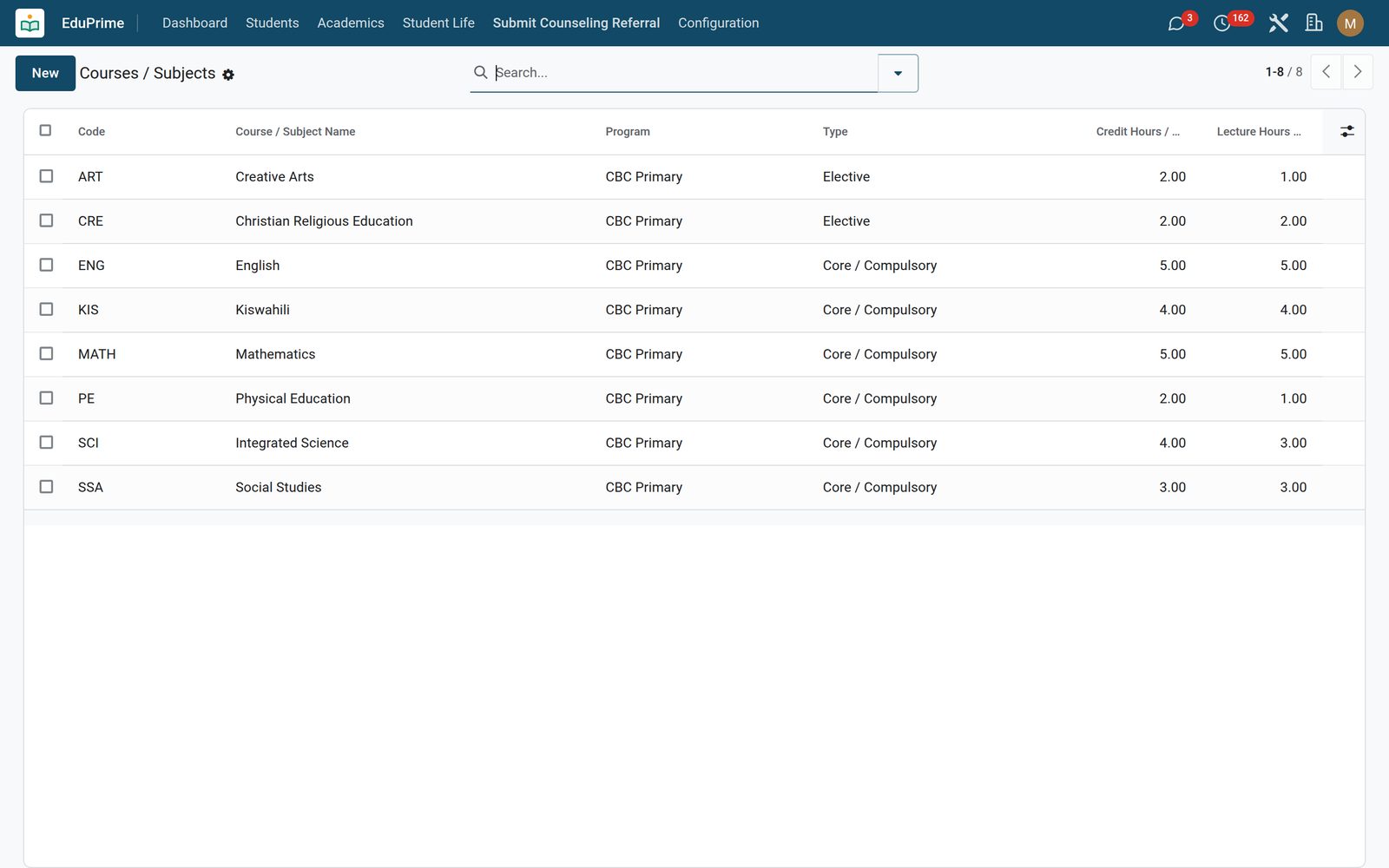The height and width of the screenshot is (868, 1389).
Task: Click the EduPrime app name
Action: (x=93, y=23)
